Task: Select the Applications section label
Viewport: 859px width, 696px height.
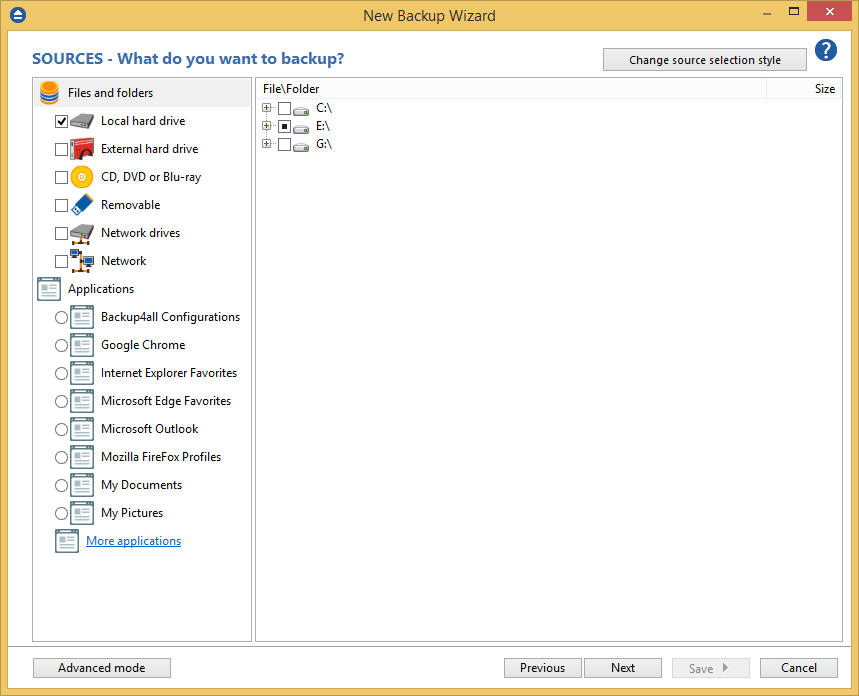Action: pyautogui.click(x=101, y=289)
